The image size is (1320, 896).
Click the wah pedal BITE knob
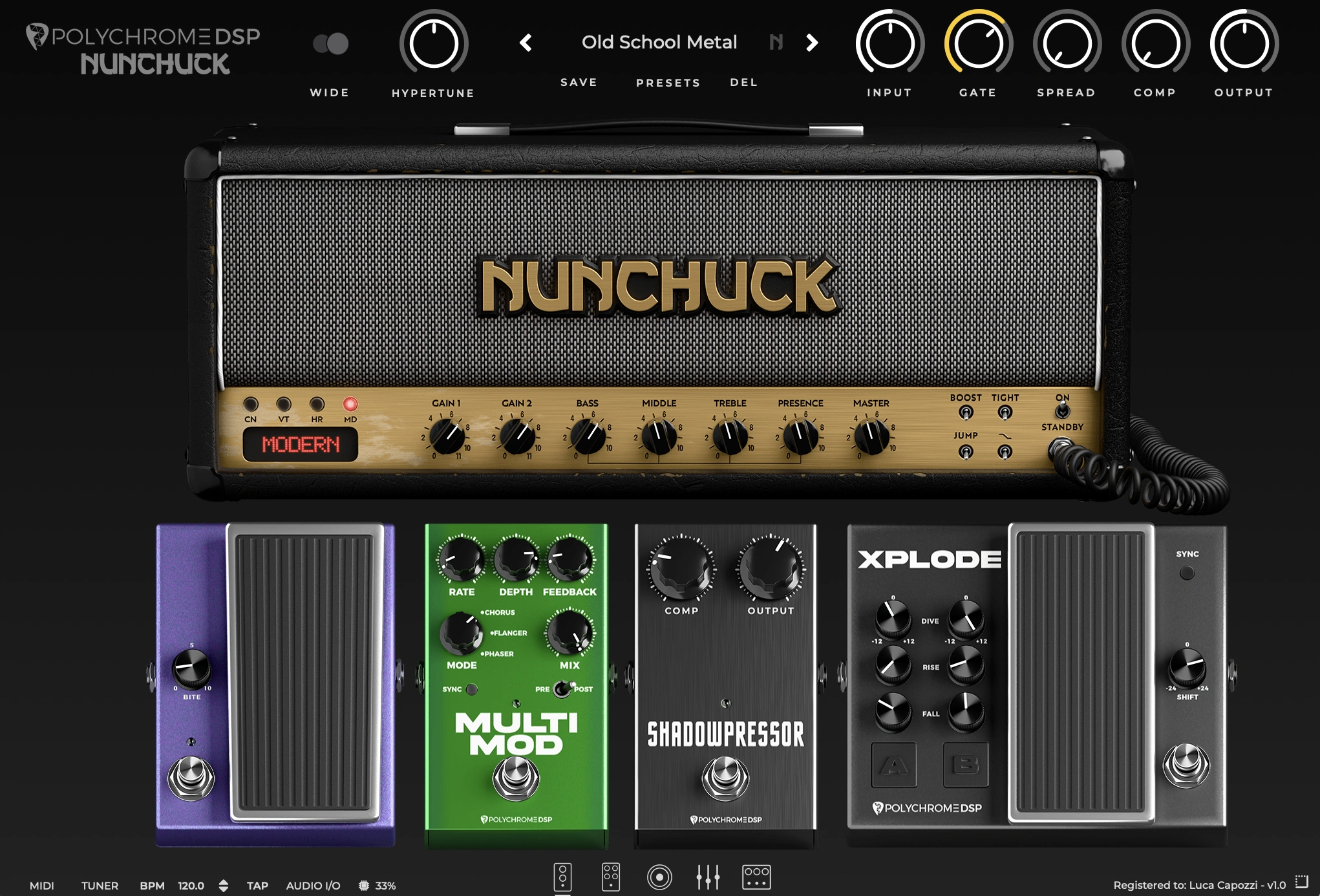click(x=191, y=668)
